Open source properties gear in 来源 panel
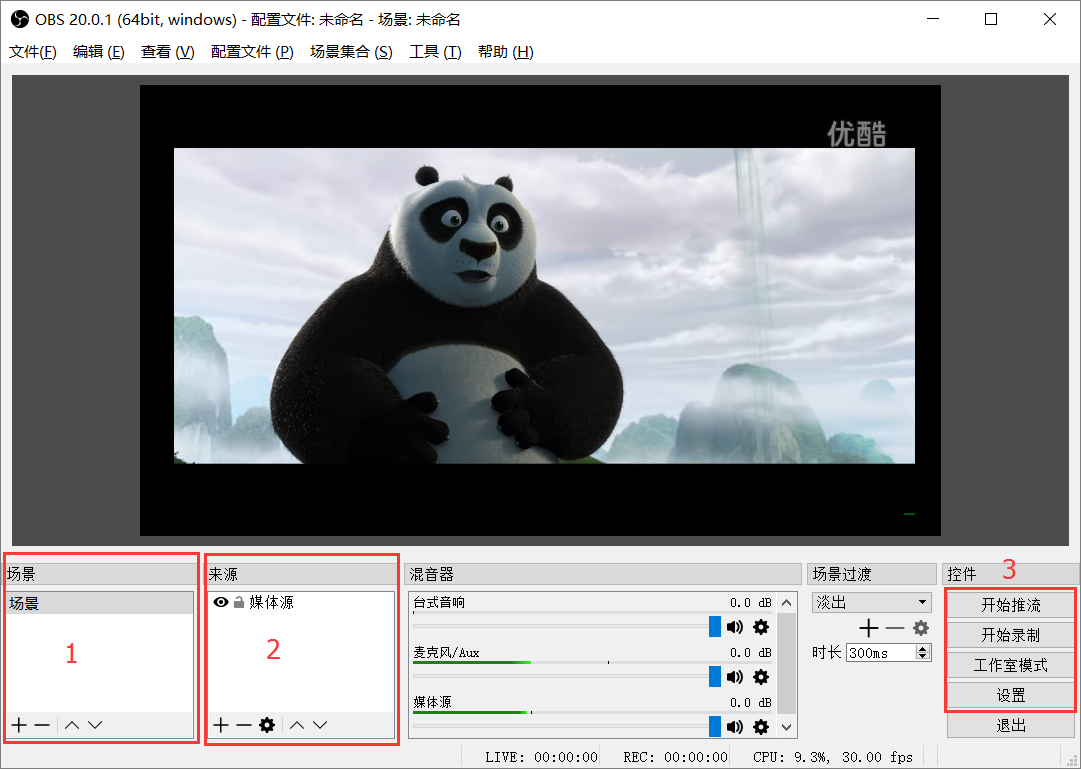Image resolution: width=1081 pixels, height=769 pixels. 267,725
